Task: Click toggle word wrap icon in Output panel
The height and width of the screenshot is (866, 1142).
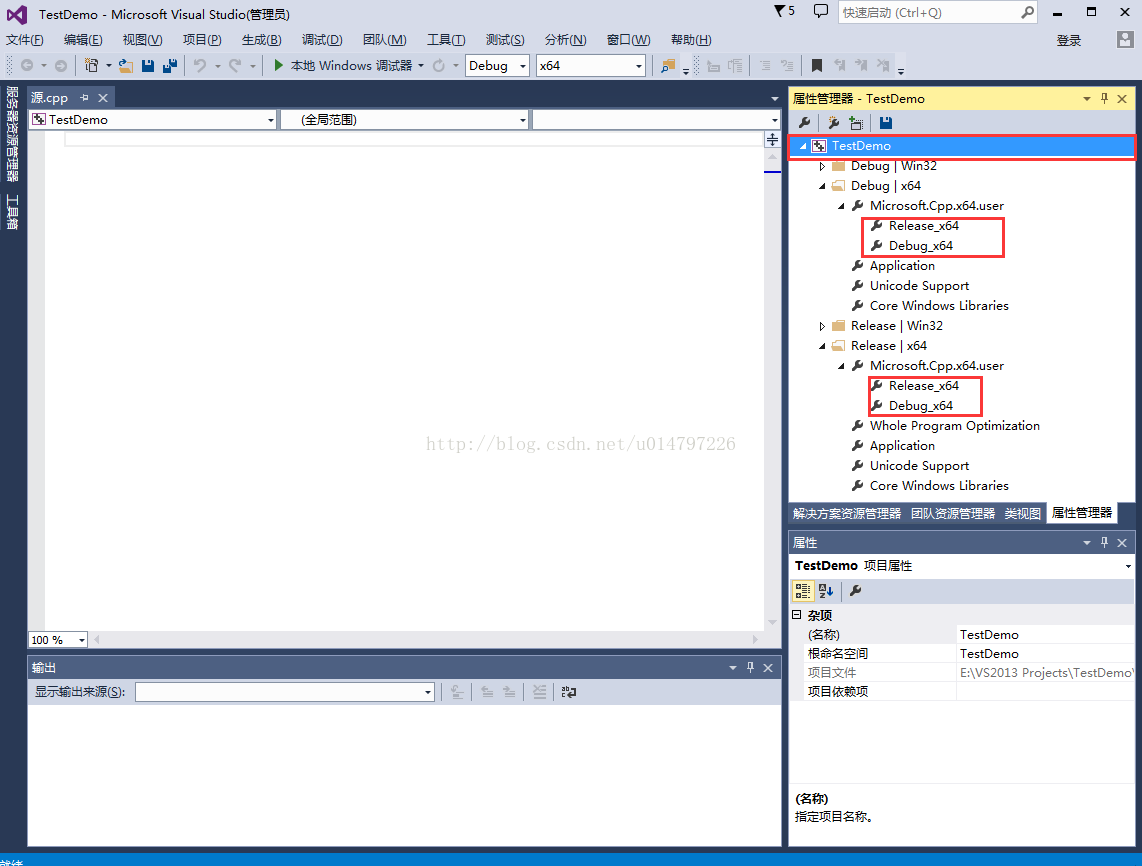Action: pyautogui.click(x=569, y=692)
